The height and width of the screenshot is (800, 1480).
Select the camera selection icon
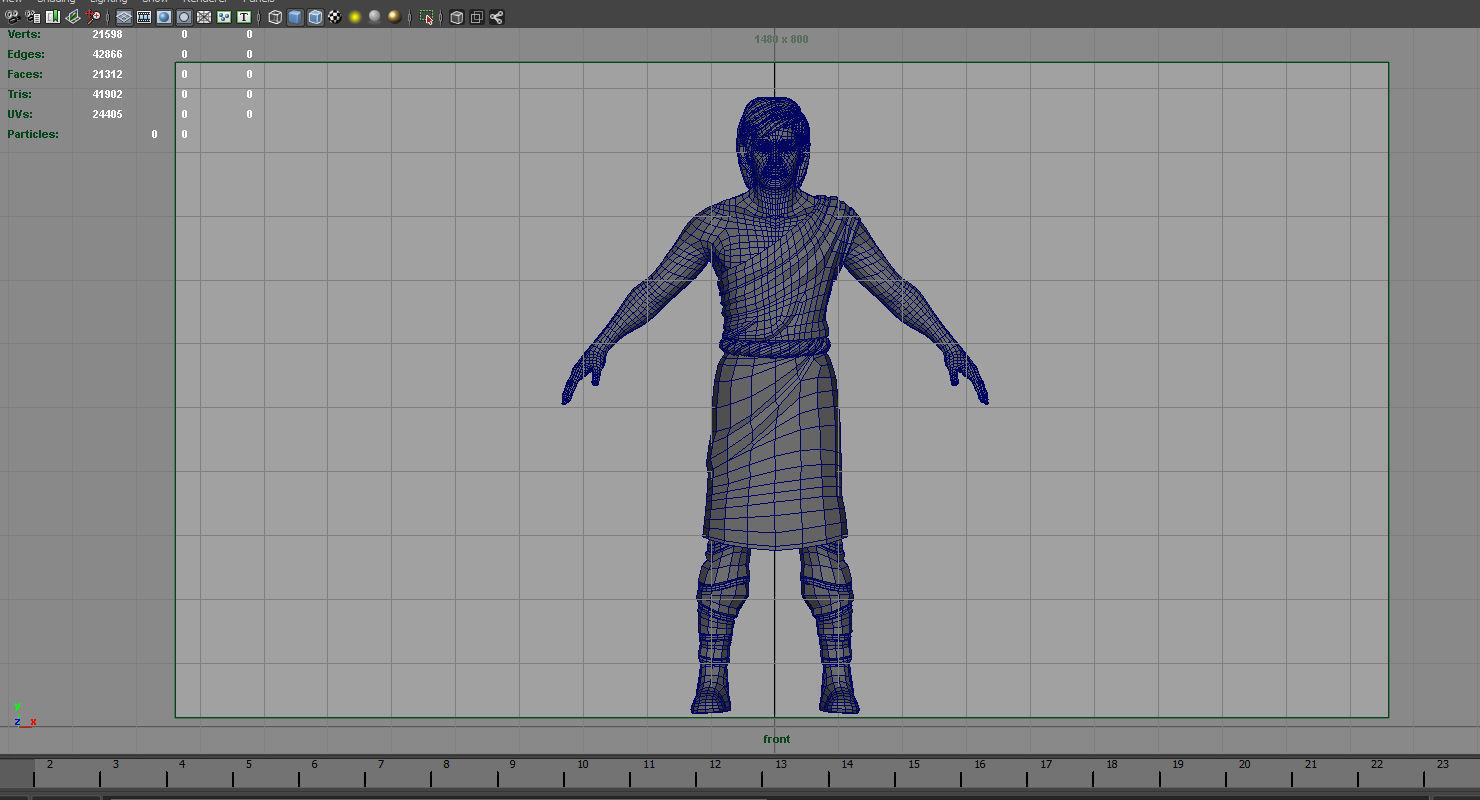pos(12,17)
